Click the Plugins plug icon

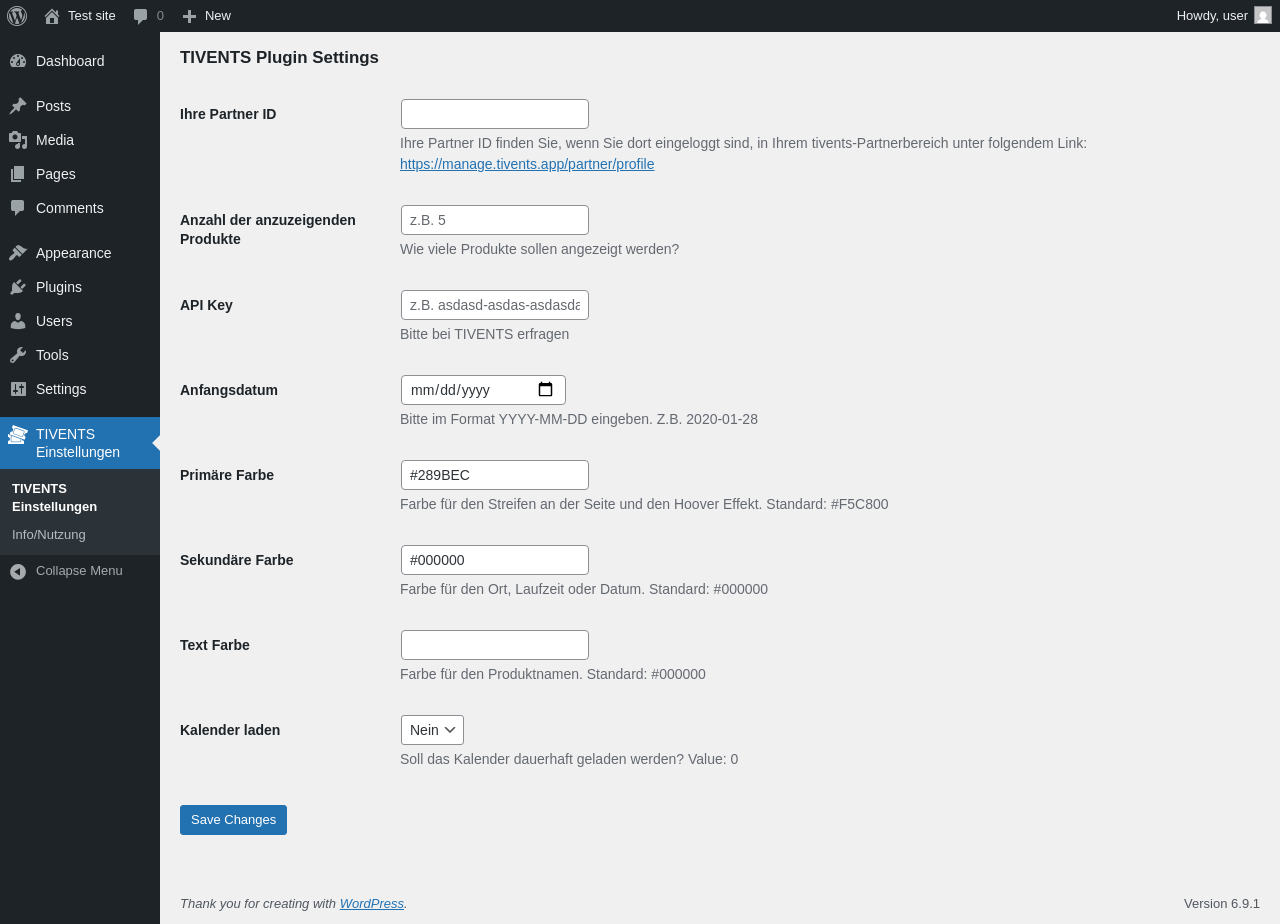pos(18,287)
